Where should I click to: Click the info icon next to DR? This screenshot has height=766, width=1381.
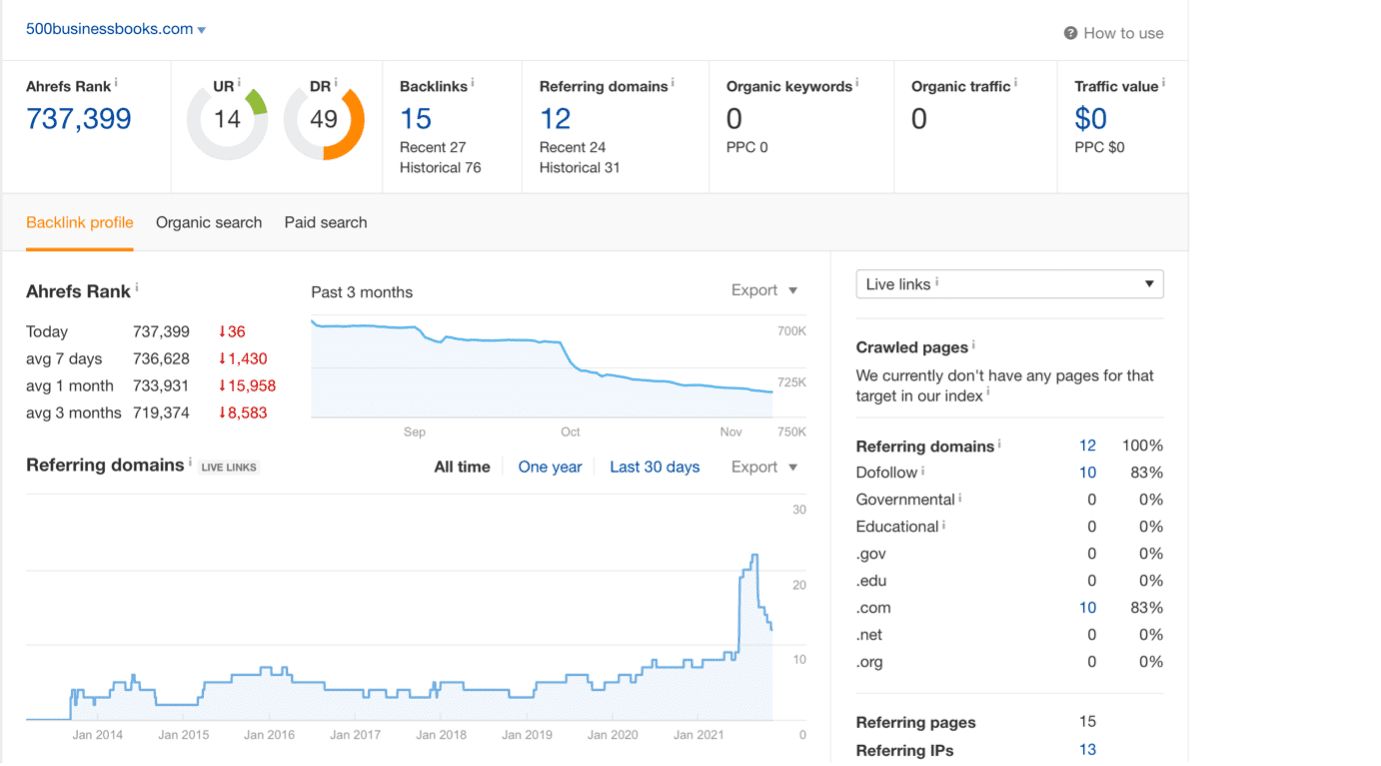pos(336,83)
